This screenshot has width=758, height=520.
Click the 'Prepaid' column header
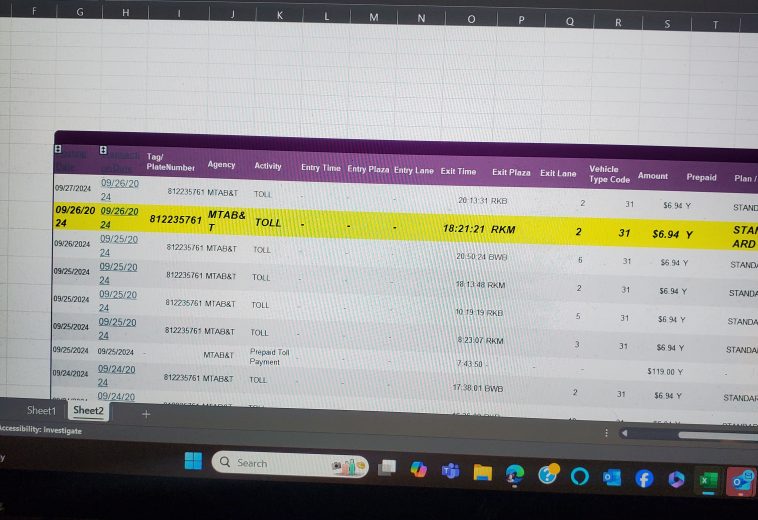click(701, 177)
